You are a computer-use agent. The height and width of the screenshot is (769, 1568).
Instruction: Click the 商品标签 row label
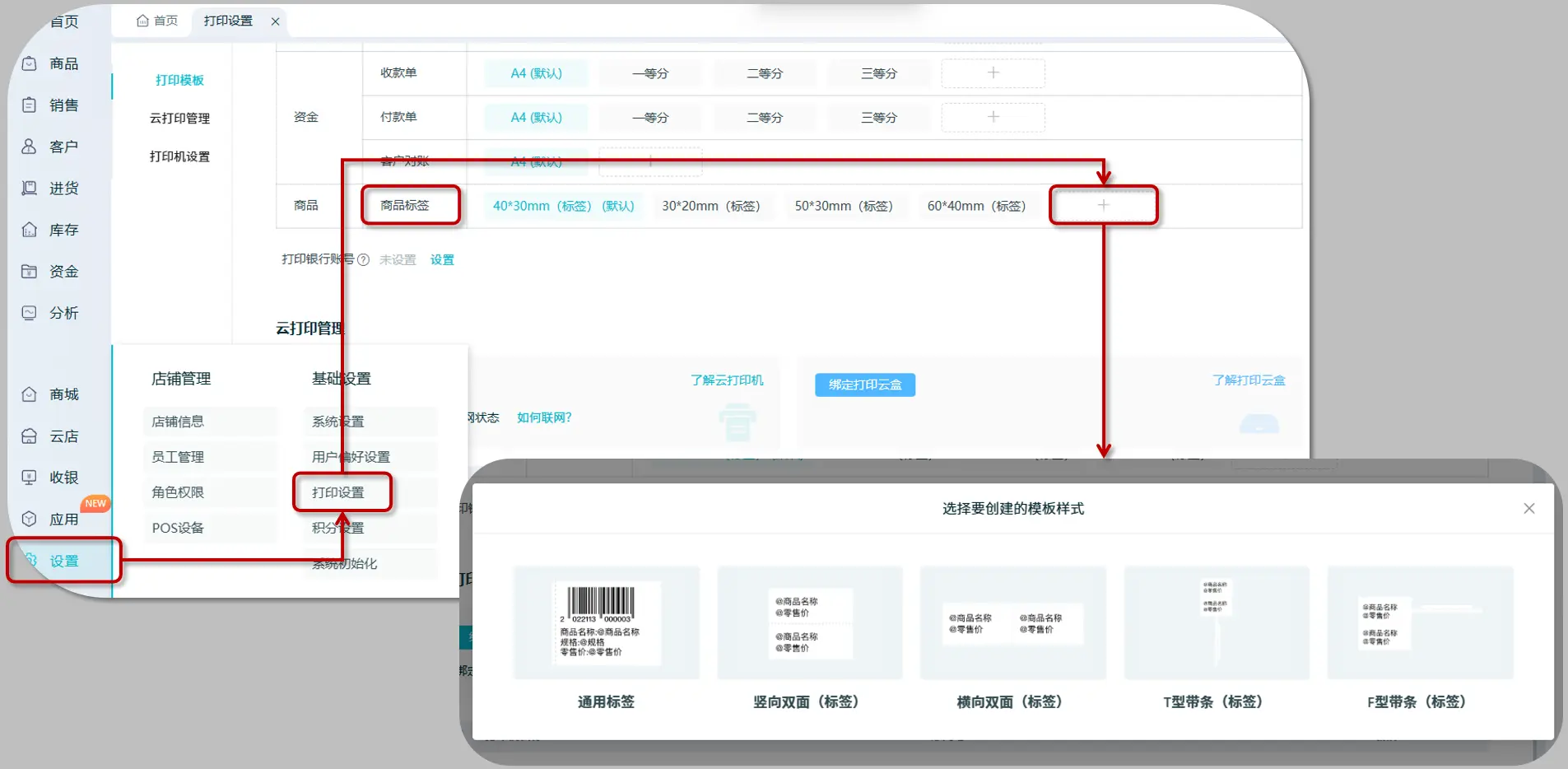coord(405,205)
